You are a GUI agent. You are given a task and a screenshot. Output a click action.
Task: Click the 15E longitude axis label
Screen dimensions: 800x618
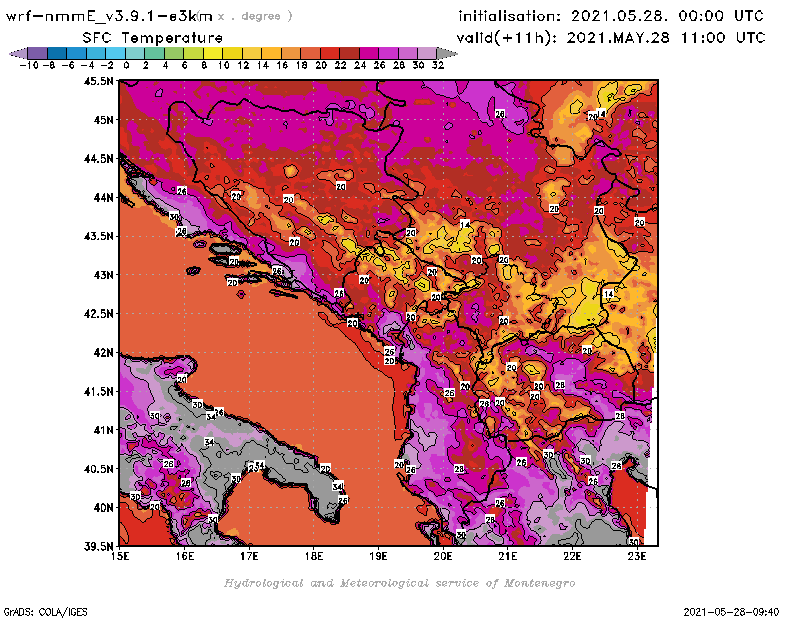click(x=120, y=556)
